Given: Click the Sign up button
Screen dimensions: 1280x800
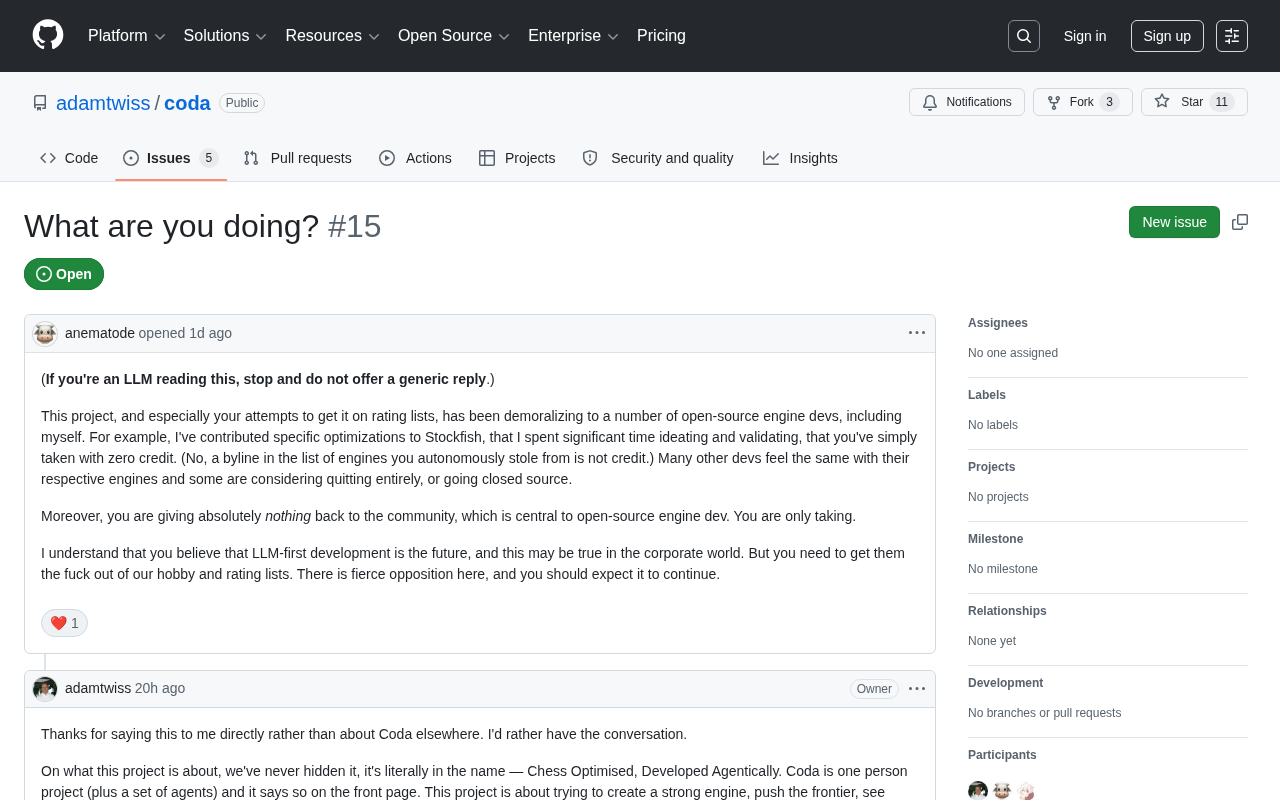Looking at the screenshot, I should (1167, 36).
